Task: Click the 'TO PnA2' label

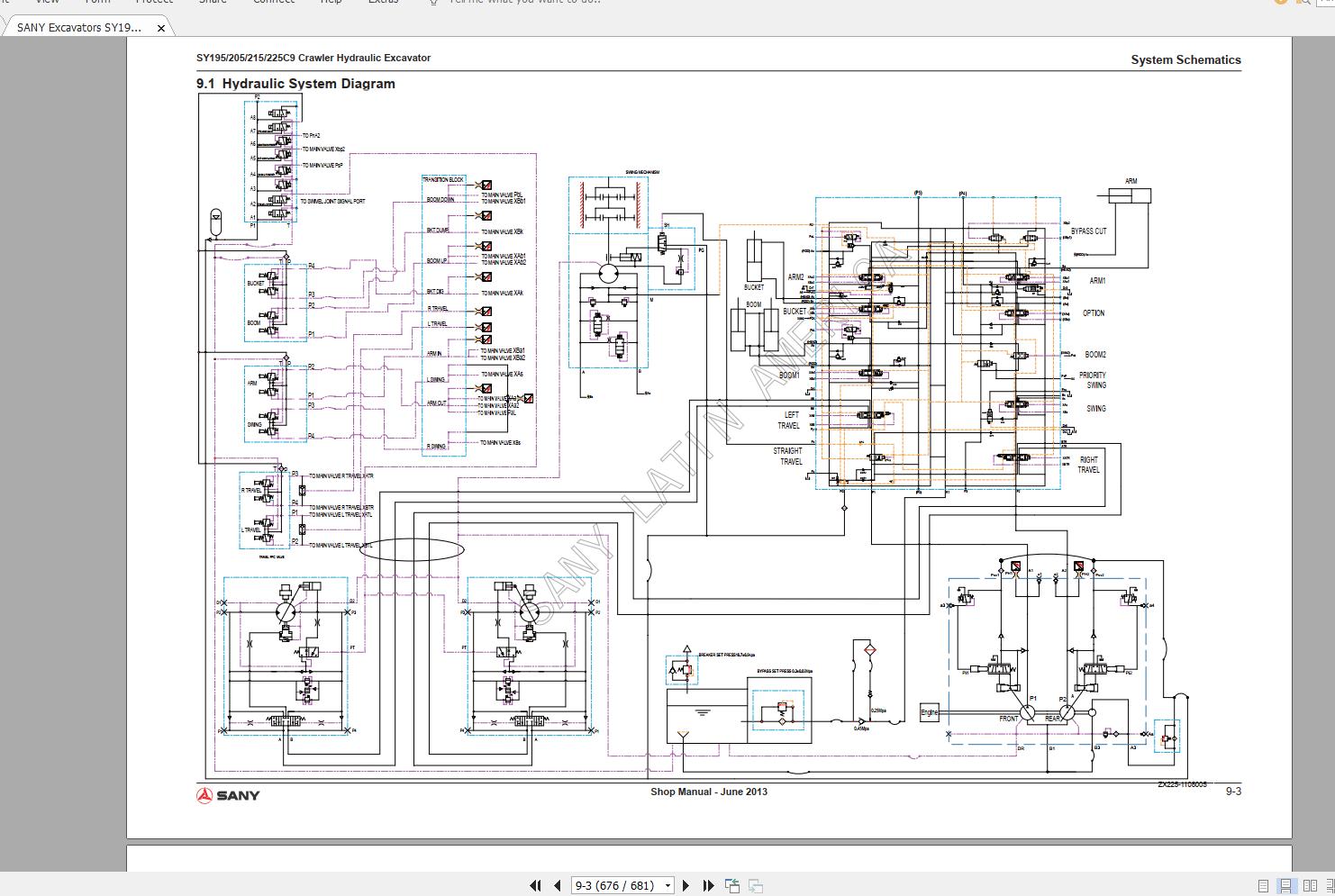Action: coord(312,136)
